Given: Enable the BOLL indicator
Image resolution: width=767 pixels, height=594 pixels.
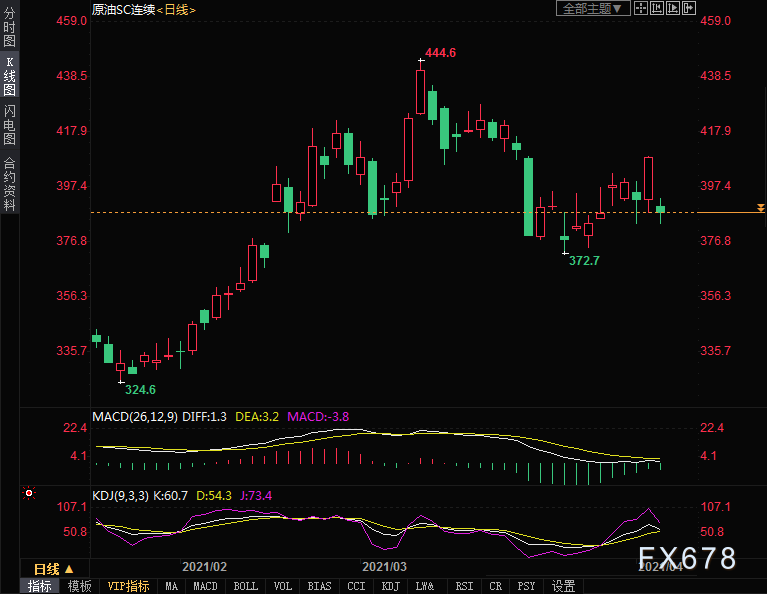Looking at the screenshot, I should point(245,586).
